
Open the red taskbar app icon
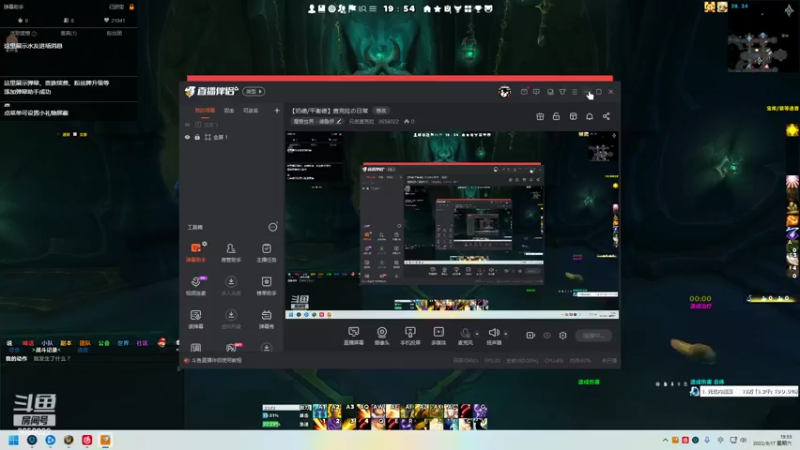[x=87, y=440]
